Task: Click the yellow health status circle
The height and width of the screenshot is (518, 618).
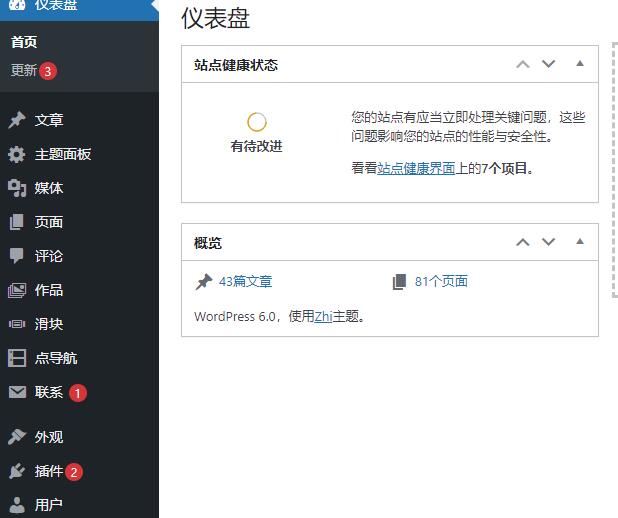Action: [x=257, y=122]
